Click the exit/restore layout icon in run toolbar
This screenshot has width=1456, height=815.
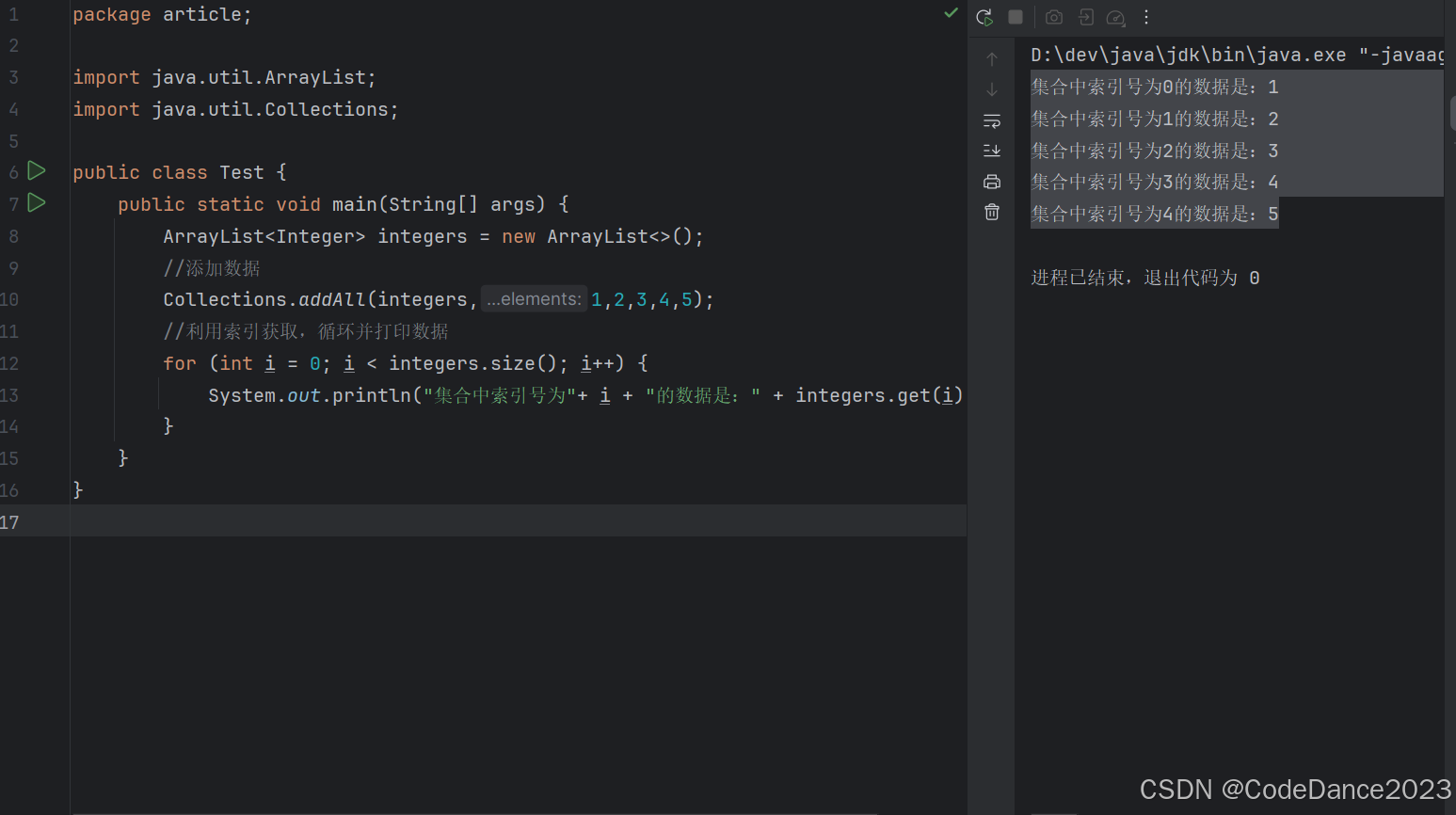[x=1086, y=17]
